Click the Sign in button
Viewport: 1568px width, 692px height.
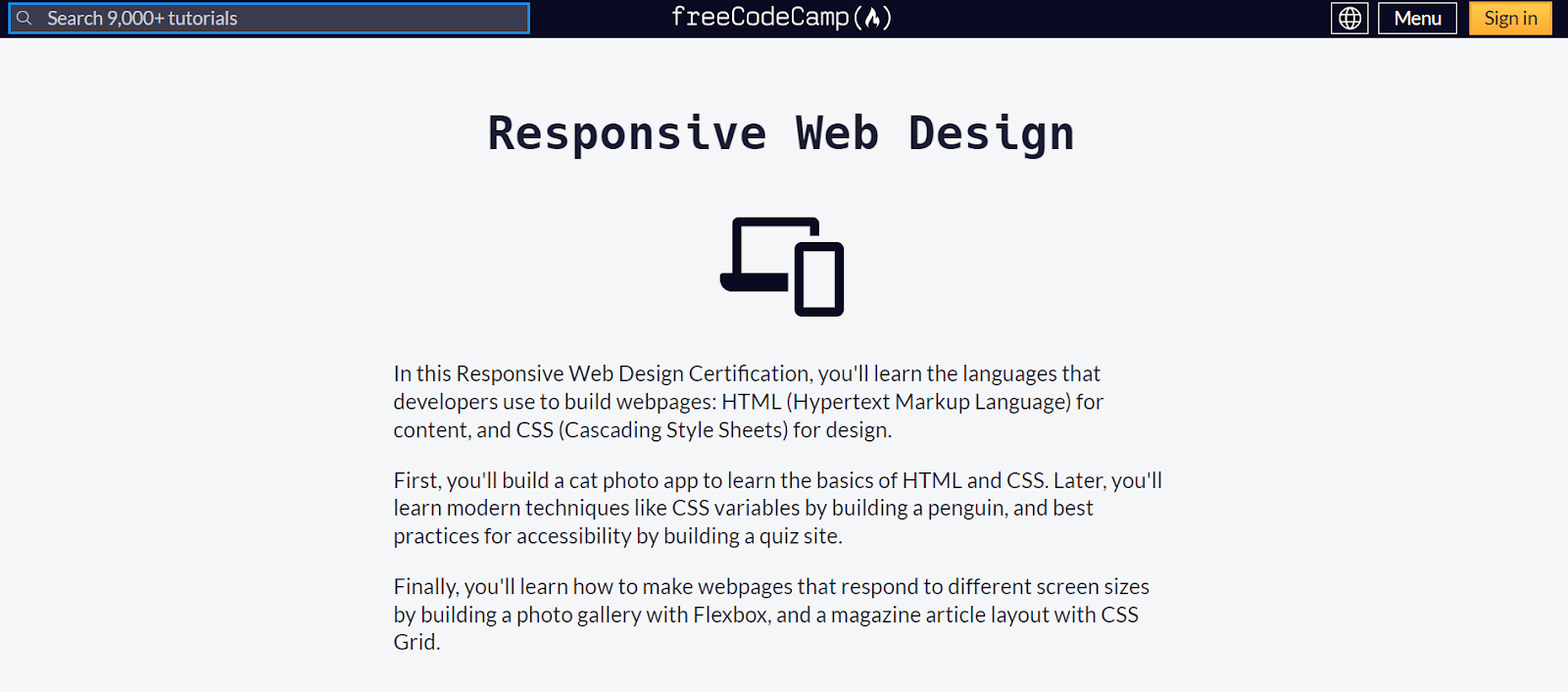(x=1510, y=18)
